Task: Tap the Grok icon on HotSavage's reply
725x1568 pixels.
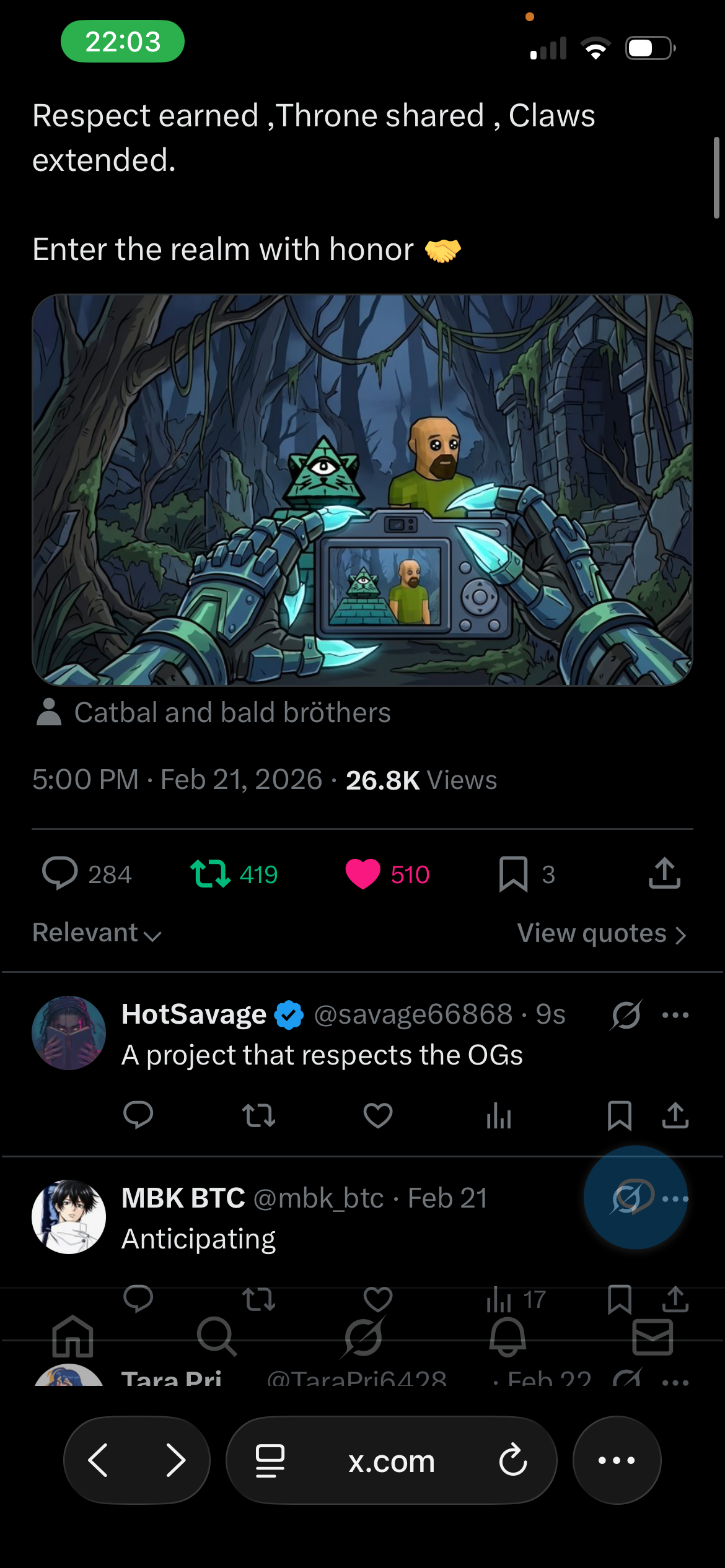Action: (x=626, y=1015)
